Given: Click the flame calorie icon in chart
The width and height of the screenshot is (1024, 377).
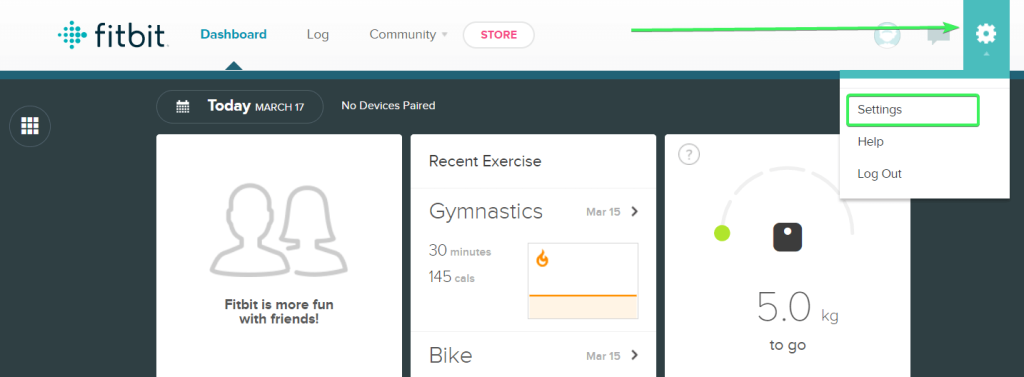Looking at the screenshot, I should (x=542, y=259).
